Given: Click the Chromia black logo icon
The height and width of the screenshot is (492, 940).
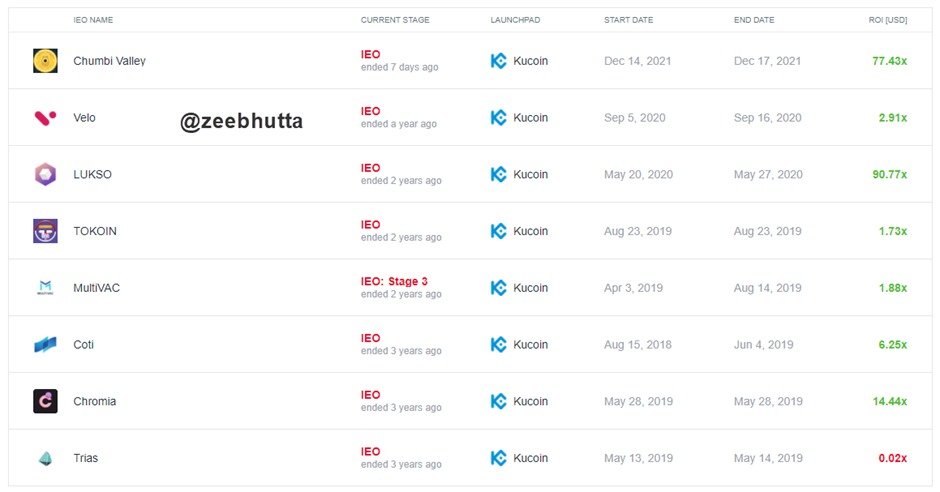Looking at the screenshot, I should pyautogui.click(x=45, y=401).
